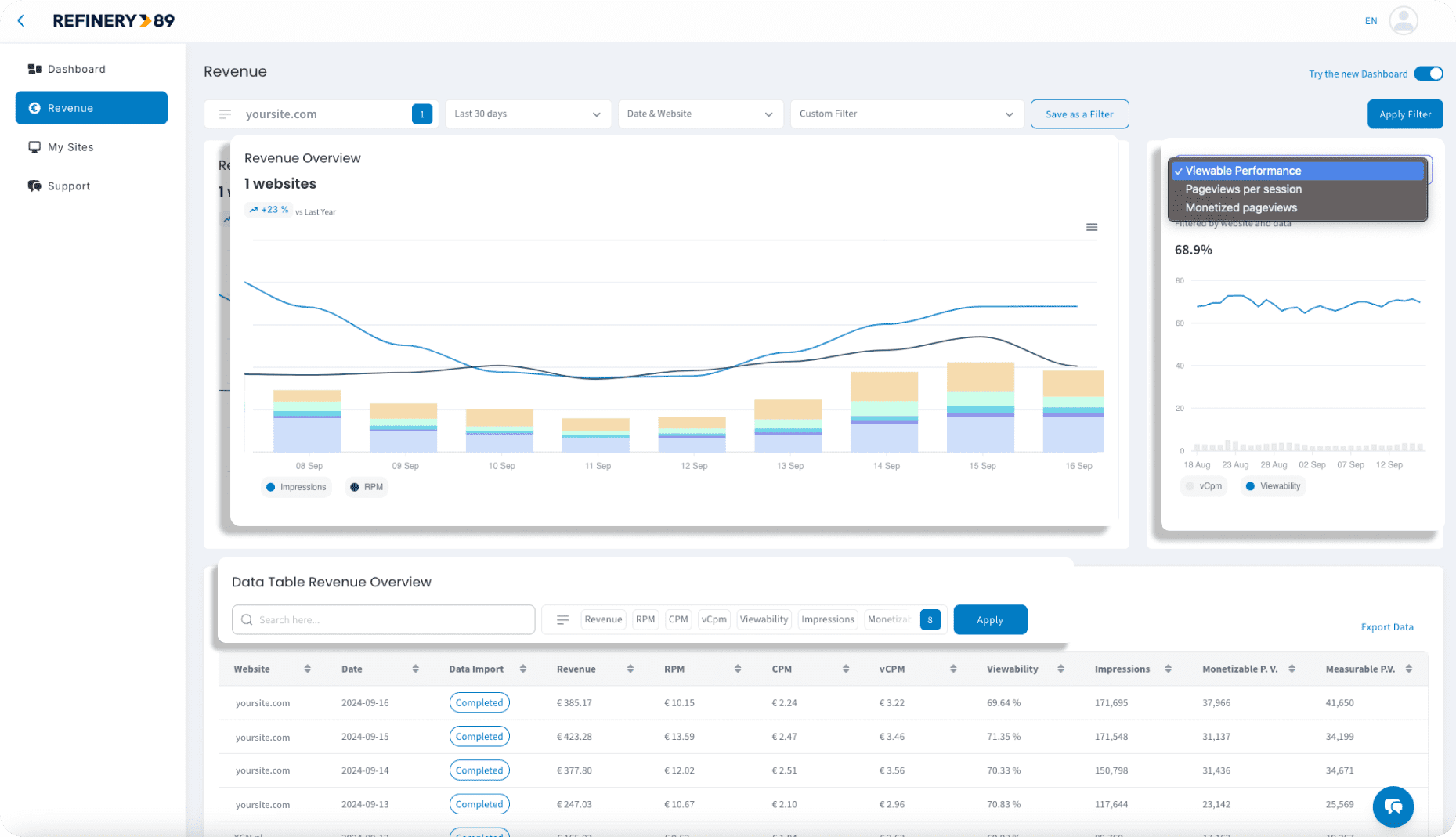Sort by Date column arrows
This screenshot has width=1456, height=837.
coord(416,669)
